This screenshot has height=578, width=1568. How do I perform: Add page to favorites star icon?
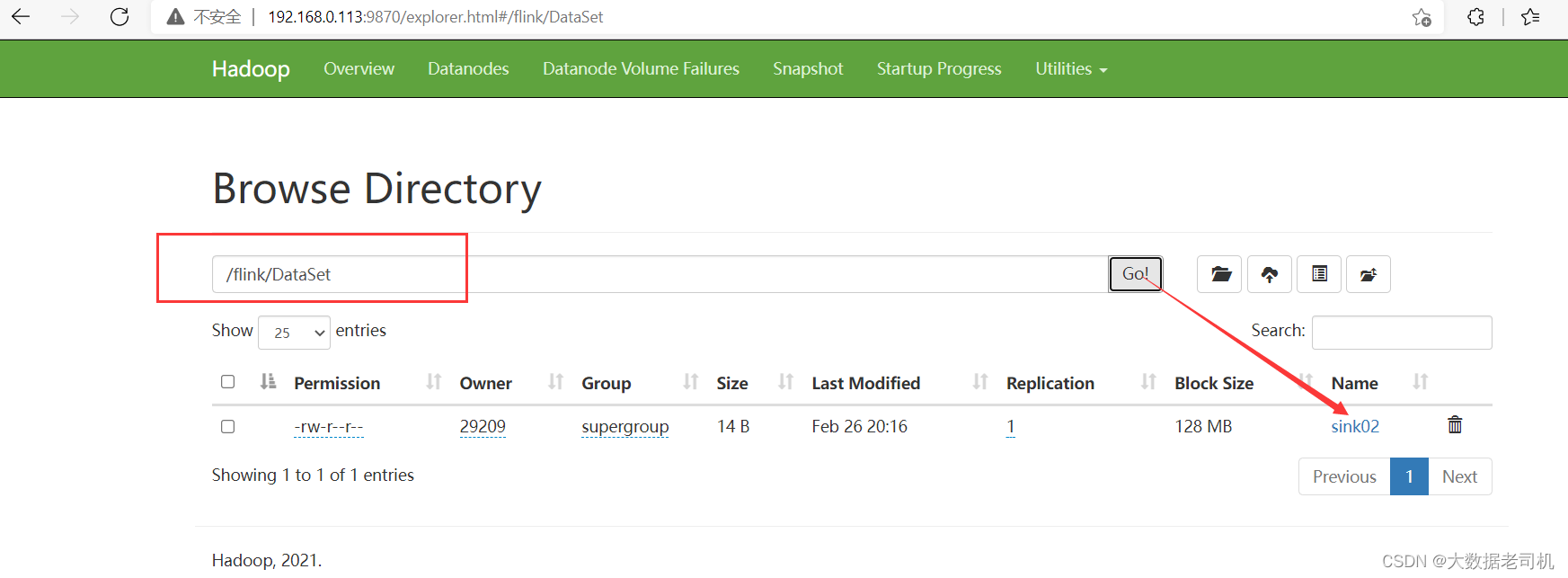pos(1422,17)
